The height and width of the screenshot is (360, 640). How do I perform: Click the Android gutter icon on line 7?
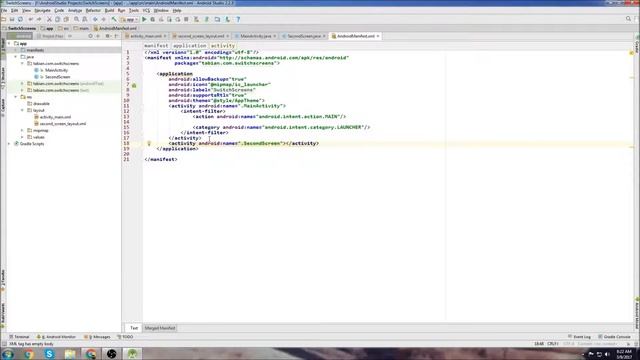pyautogui.click(x=134, y=85)
